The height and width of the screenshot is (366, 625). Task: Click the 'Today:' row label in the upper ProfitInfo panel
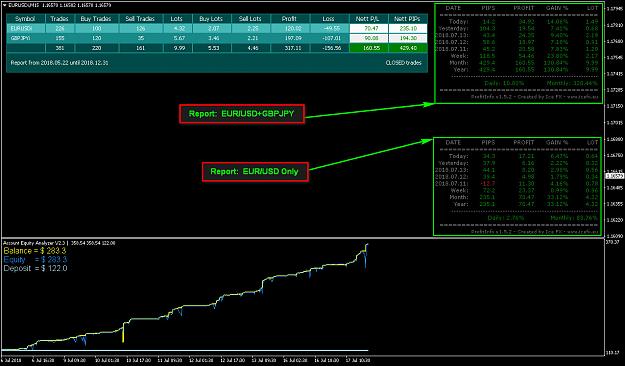click(458, 22)
